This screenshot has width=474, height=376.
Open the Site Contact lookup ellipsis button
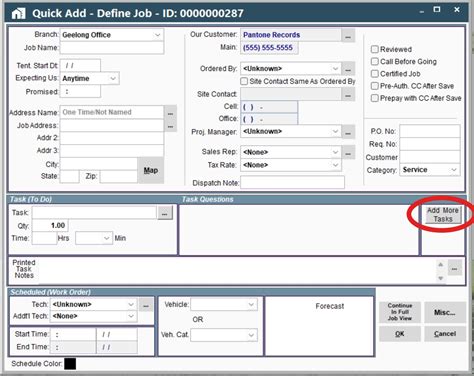pos(348,95)
